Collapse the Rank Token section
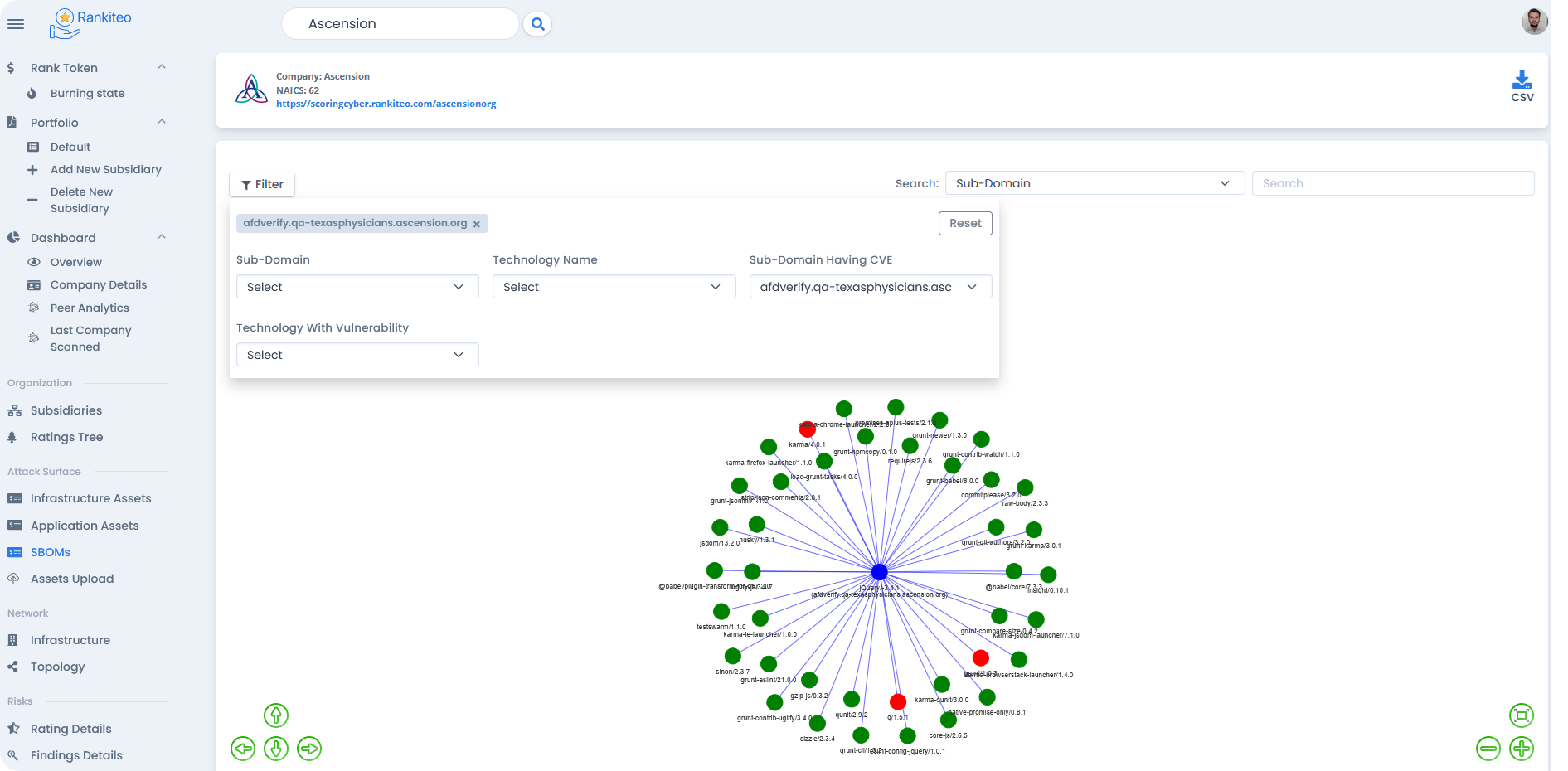Image resolution: width=1568 pixels, height=771 pixels. [162, 67]
